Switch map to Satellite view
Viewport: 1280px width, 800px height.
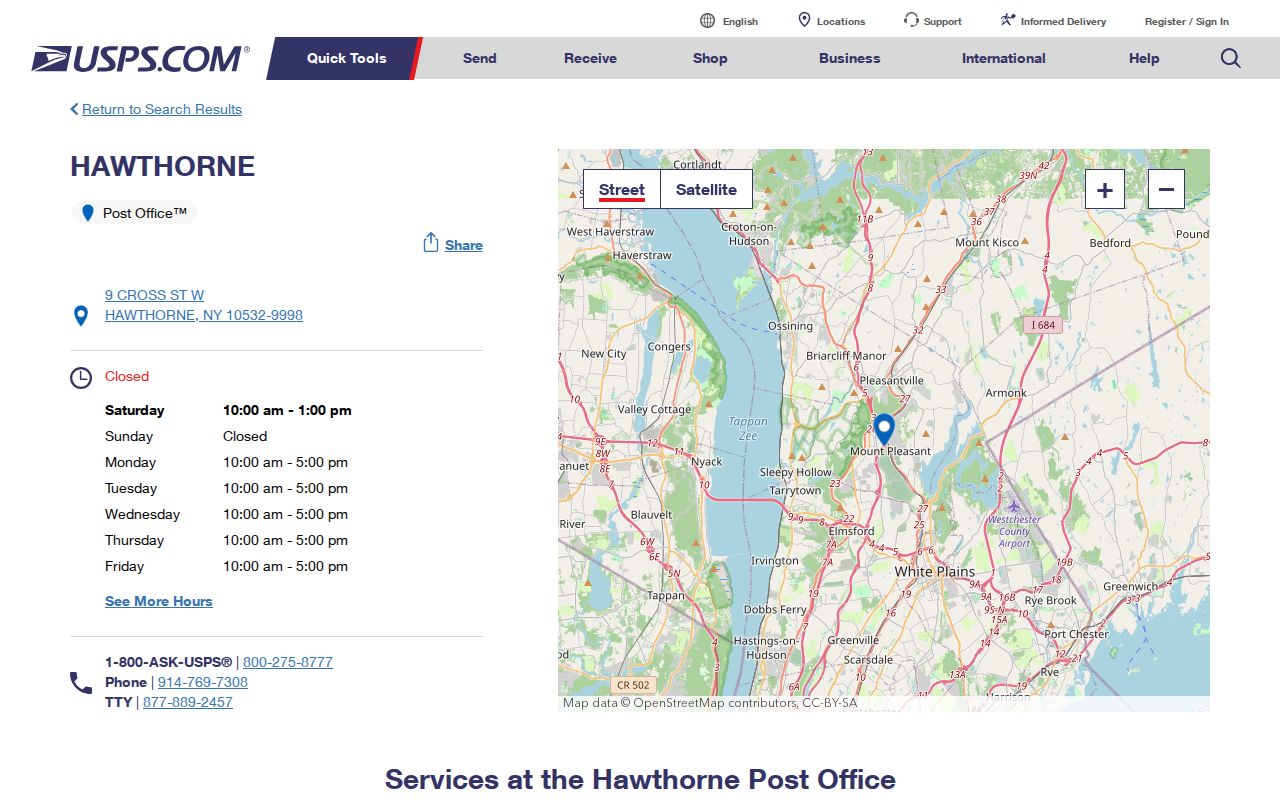pyautogui.click(x=706, y=189)
